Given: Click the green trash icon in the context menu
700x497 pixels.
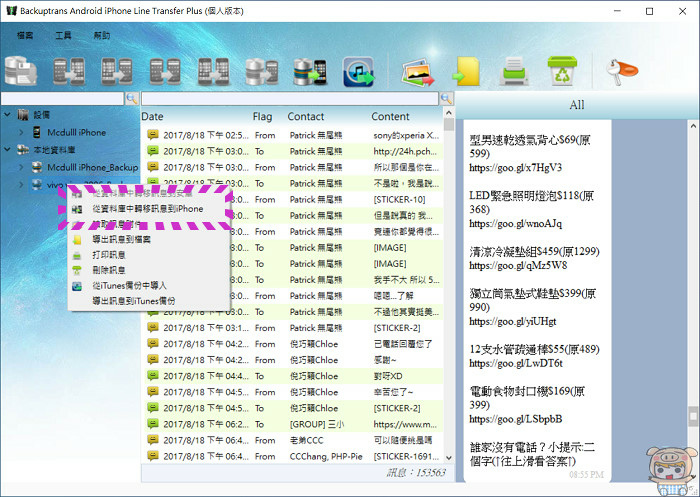Looking at the screenshot, I should (x=77, y=270).
